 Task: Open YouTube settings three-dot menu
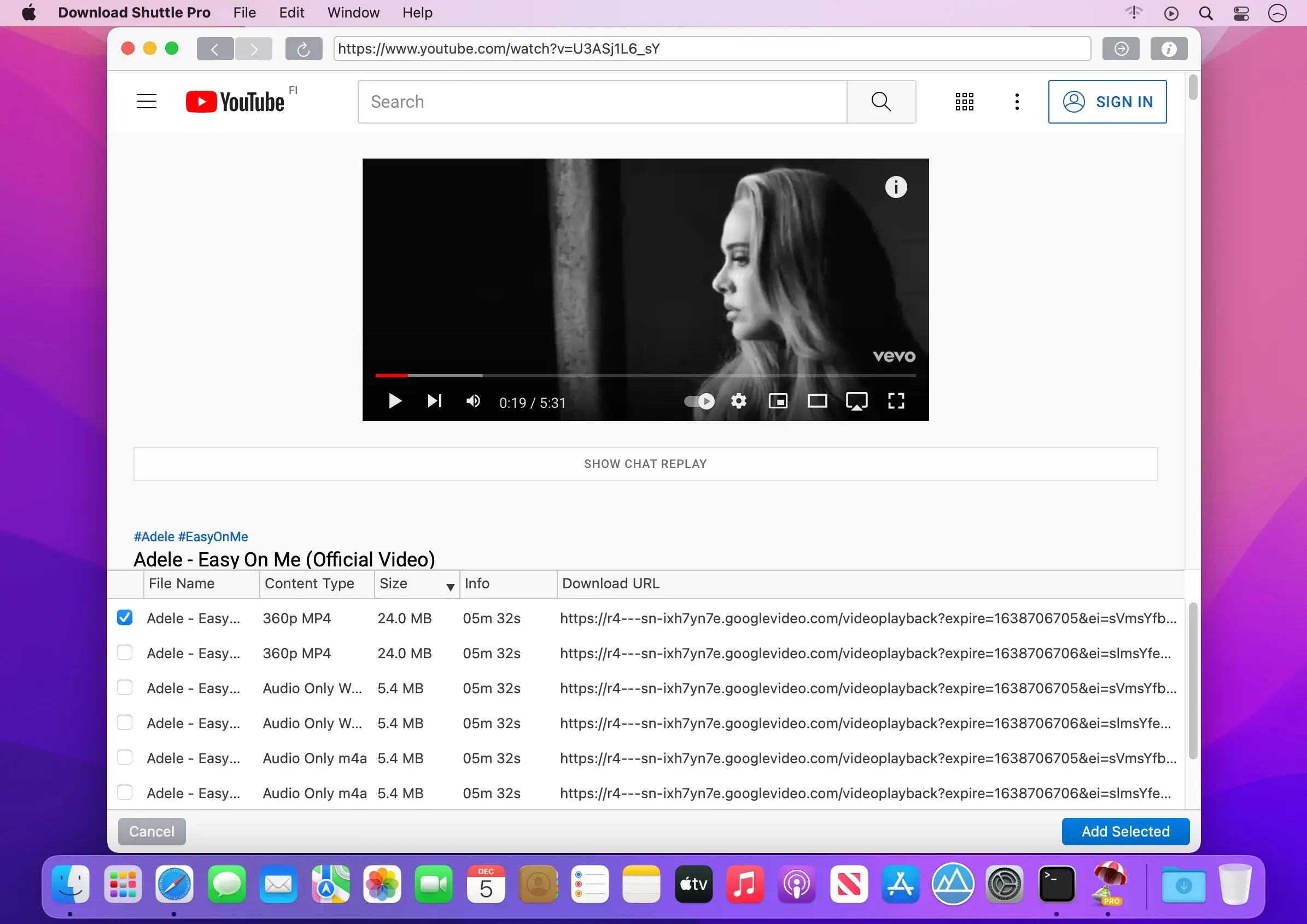[x=1017, y=102]
